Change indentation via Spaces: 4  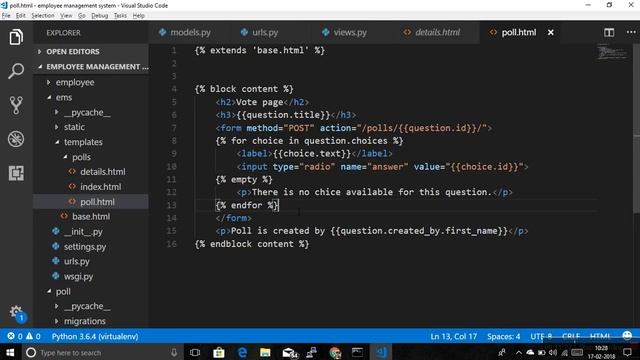point(504,336)
